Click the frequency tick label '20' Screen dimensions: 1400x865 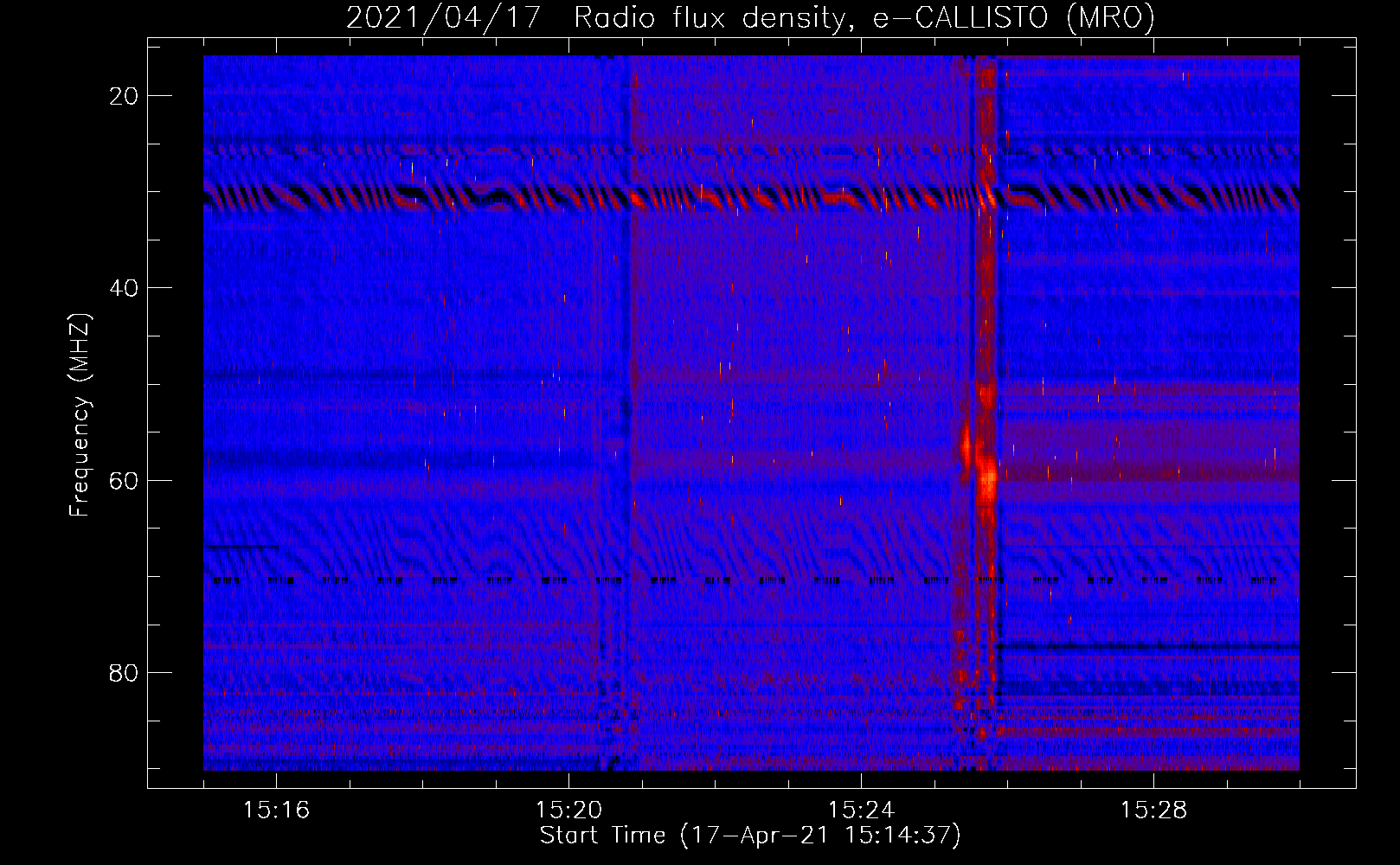coord(125,96)
